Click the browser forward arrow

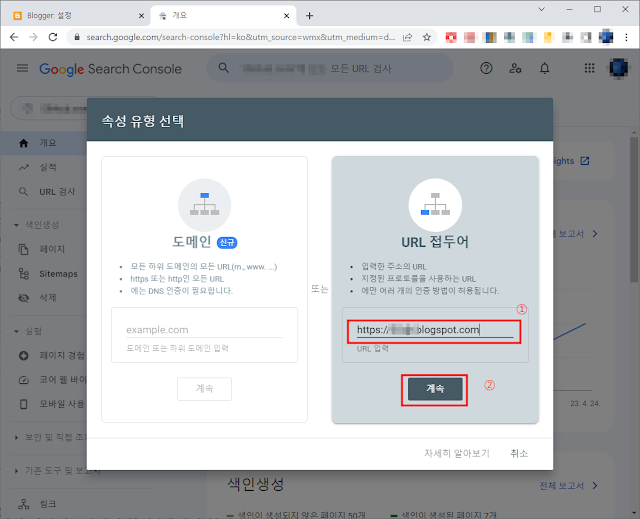tap(33, 37)
